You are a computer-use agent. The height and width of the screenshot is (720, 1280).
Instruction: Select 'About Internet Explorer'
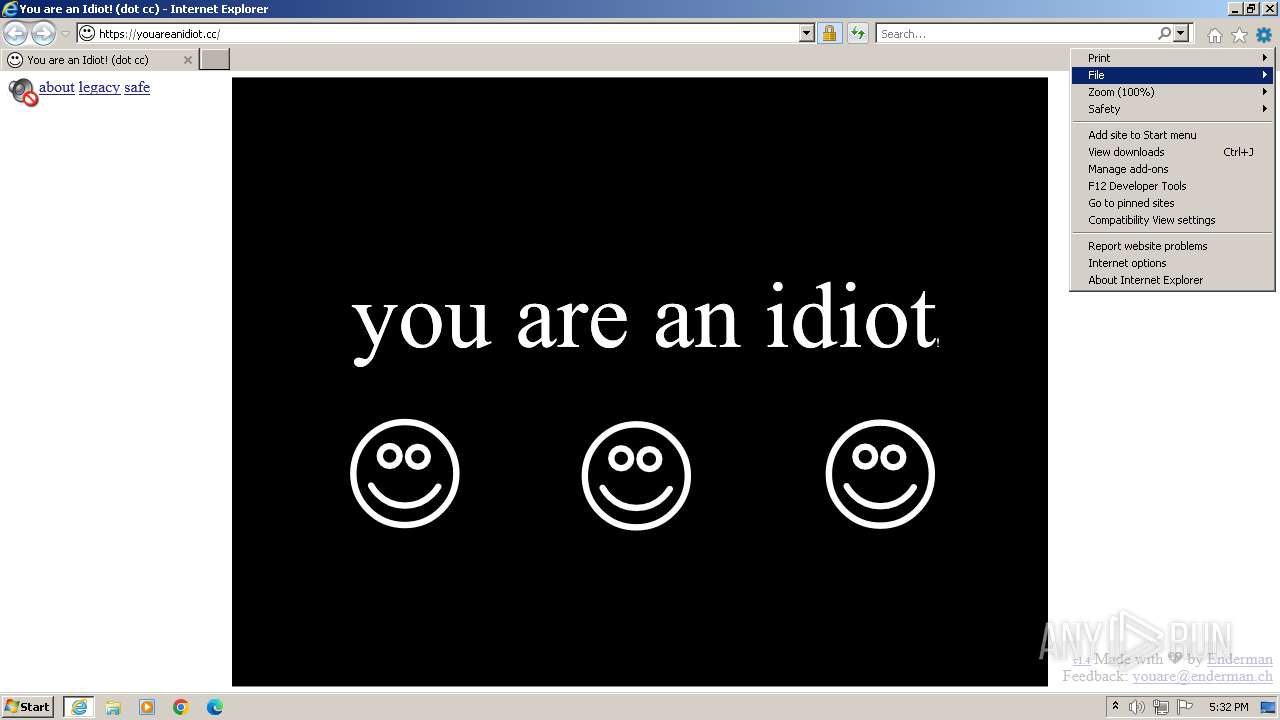tap(1172, 280)
